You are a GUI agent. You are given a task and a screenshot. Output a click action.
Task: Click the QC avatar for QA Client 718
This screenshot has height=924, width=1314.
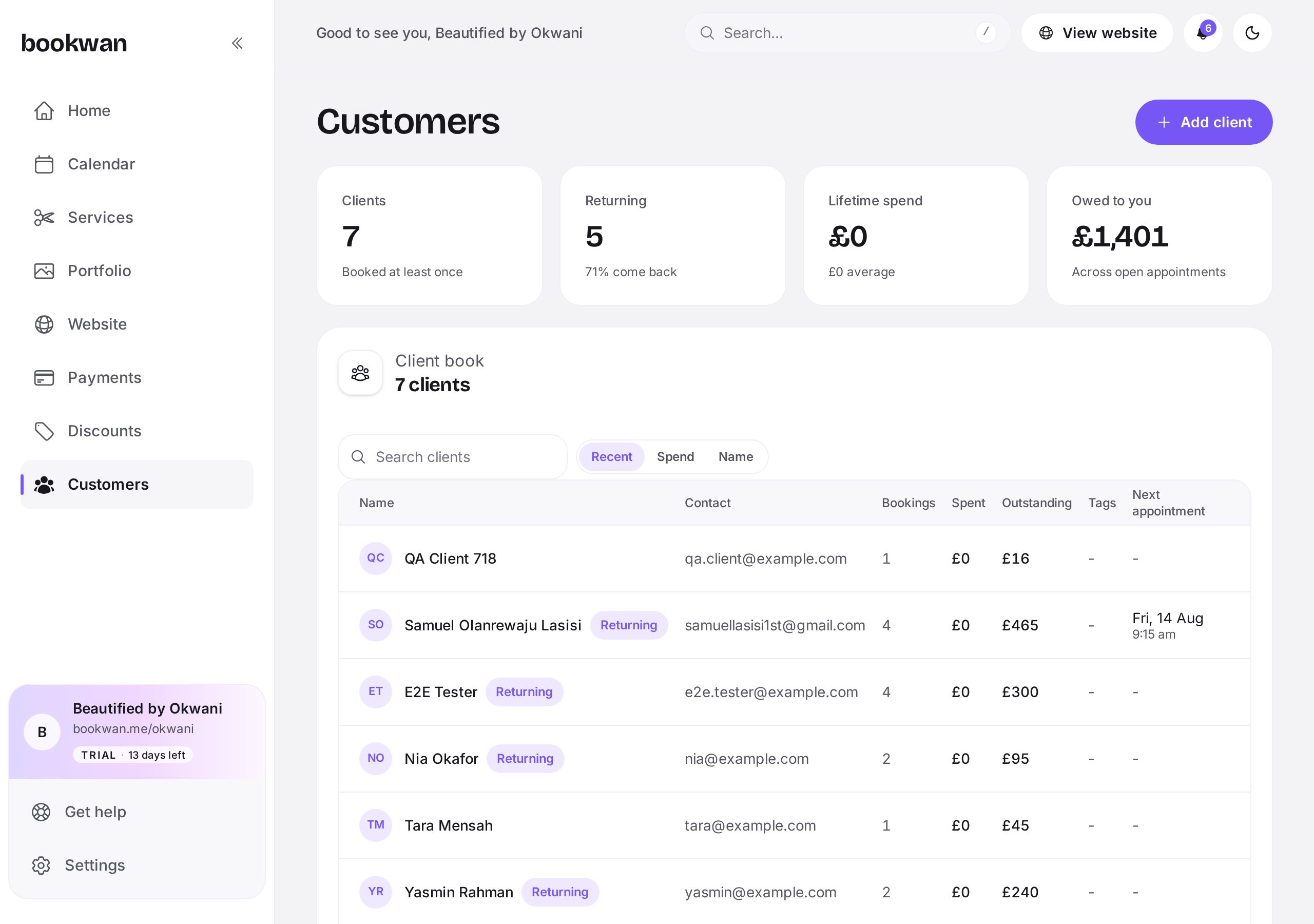[x=375, y=558]
